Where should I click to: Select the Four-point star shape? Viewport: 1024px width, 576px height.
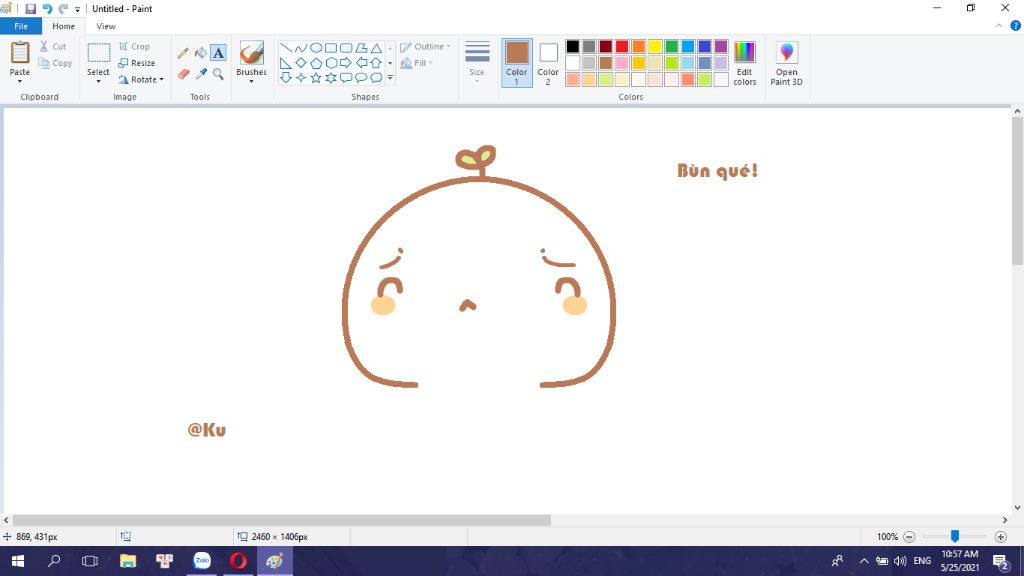click(x=301, y=78)
